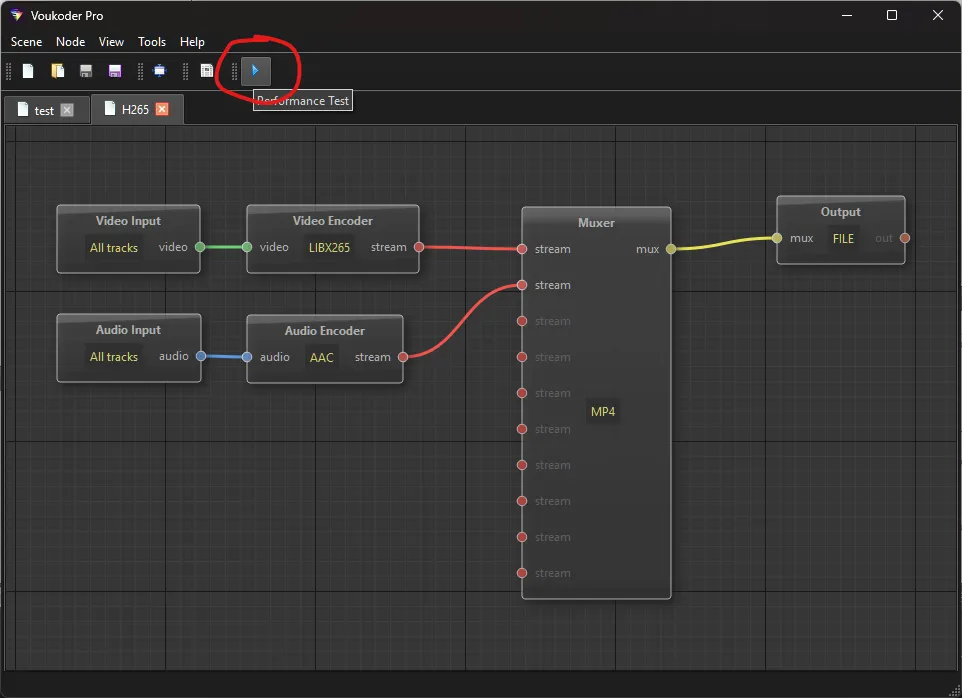Save the scene using the gray floppy icon

point(86,71)
